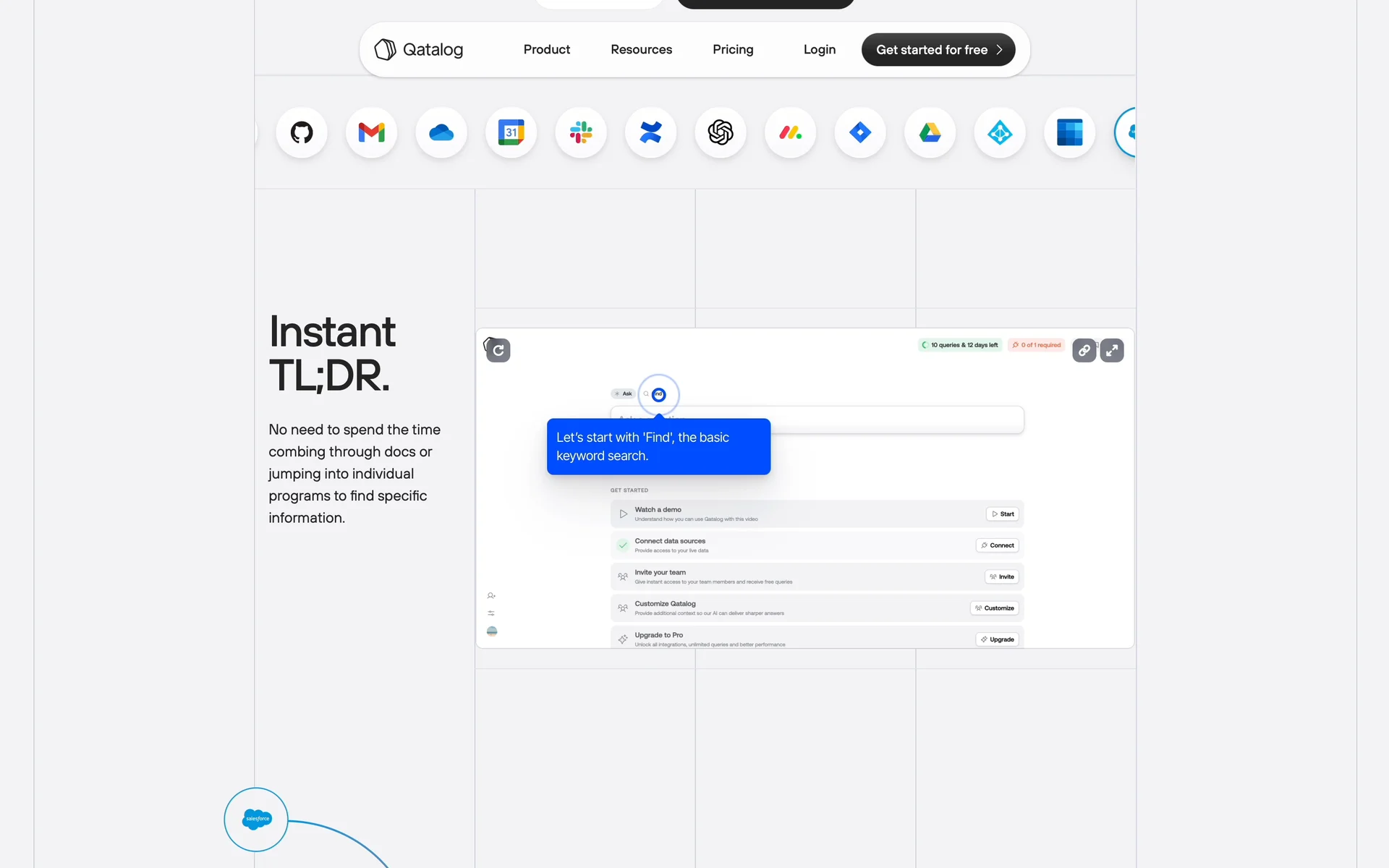The image size is (1389, 868).
Task: Copy demo link with the chain icon
Action: tap(1084, 351)
